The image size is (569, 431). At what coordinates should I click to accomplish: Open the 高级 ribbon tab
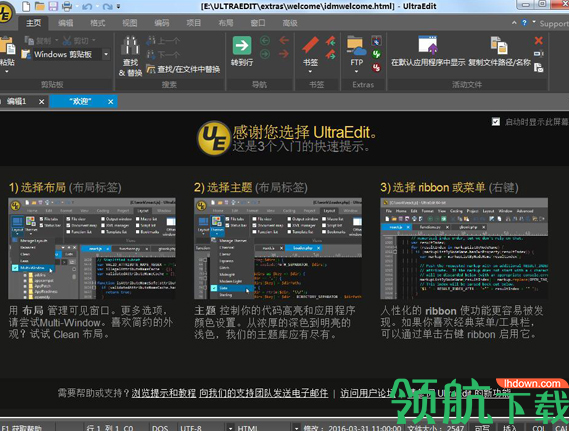click(290, 23)
